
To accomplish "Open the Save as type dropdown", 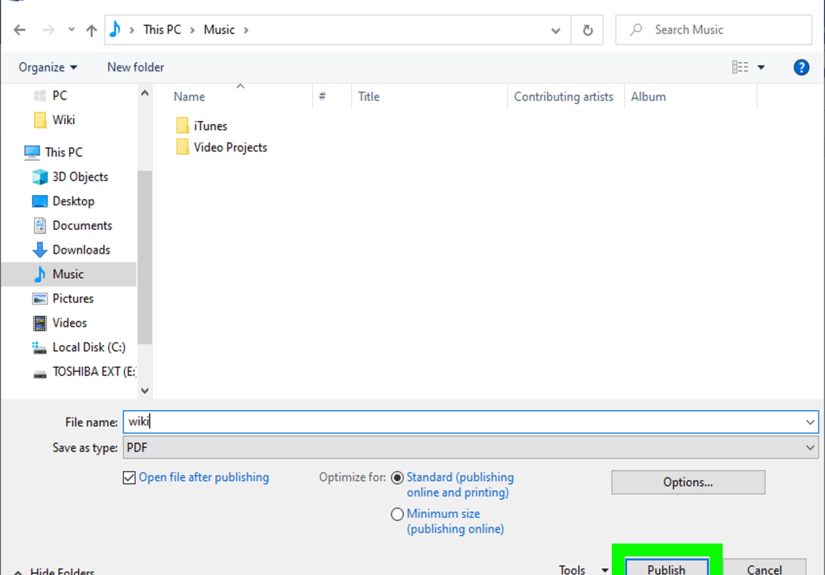I will pos(470,448).
